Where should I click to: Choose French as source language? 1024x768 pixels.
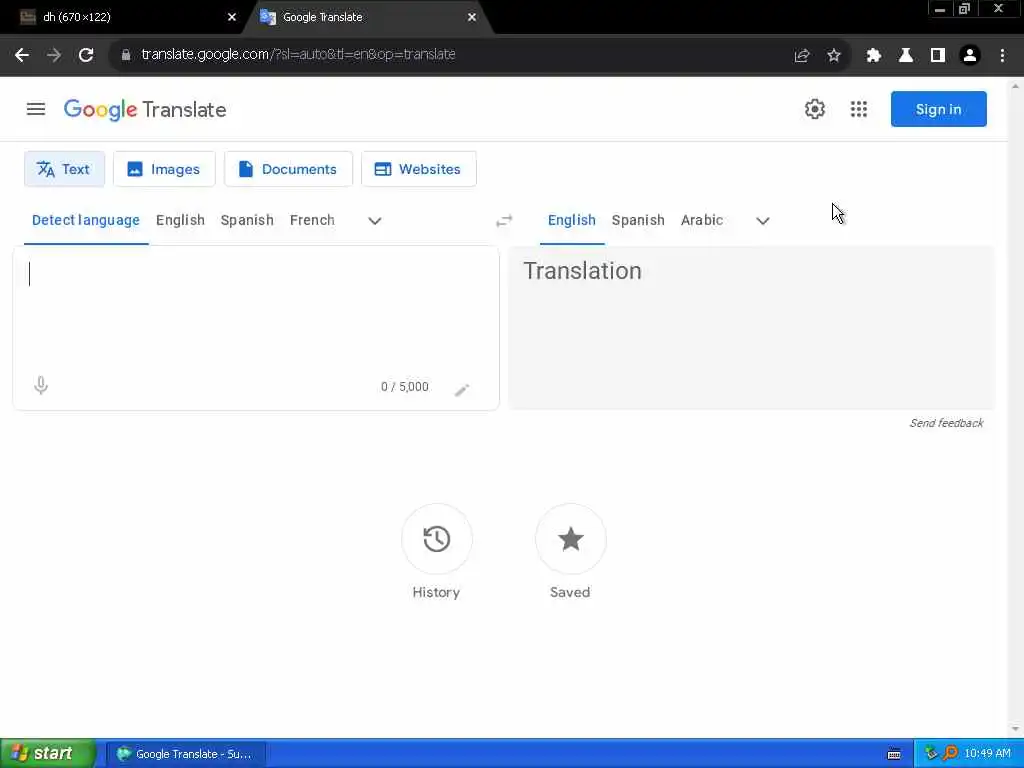pyautogui.click(x=312, y=220)
